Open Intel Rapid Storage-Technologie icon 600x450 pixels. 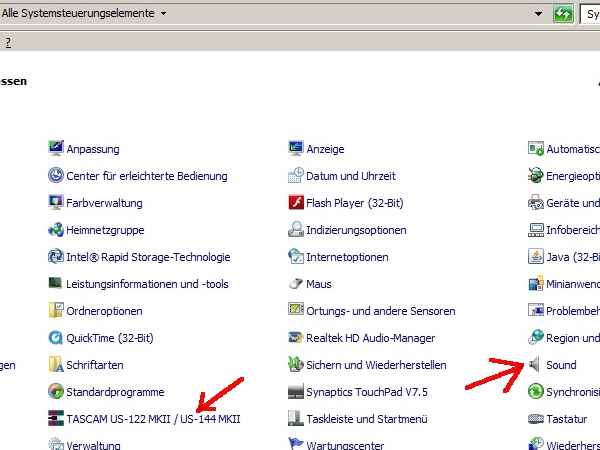coord(56,256)
